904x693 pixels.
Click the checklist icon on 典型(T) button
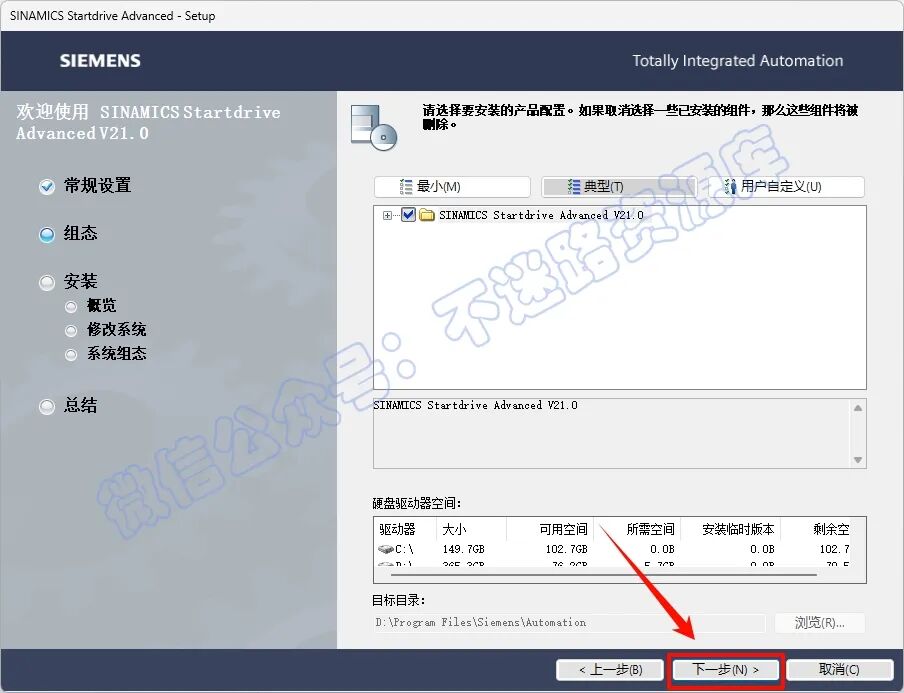pyautogui.click(x=574, y=186)
